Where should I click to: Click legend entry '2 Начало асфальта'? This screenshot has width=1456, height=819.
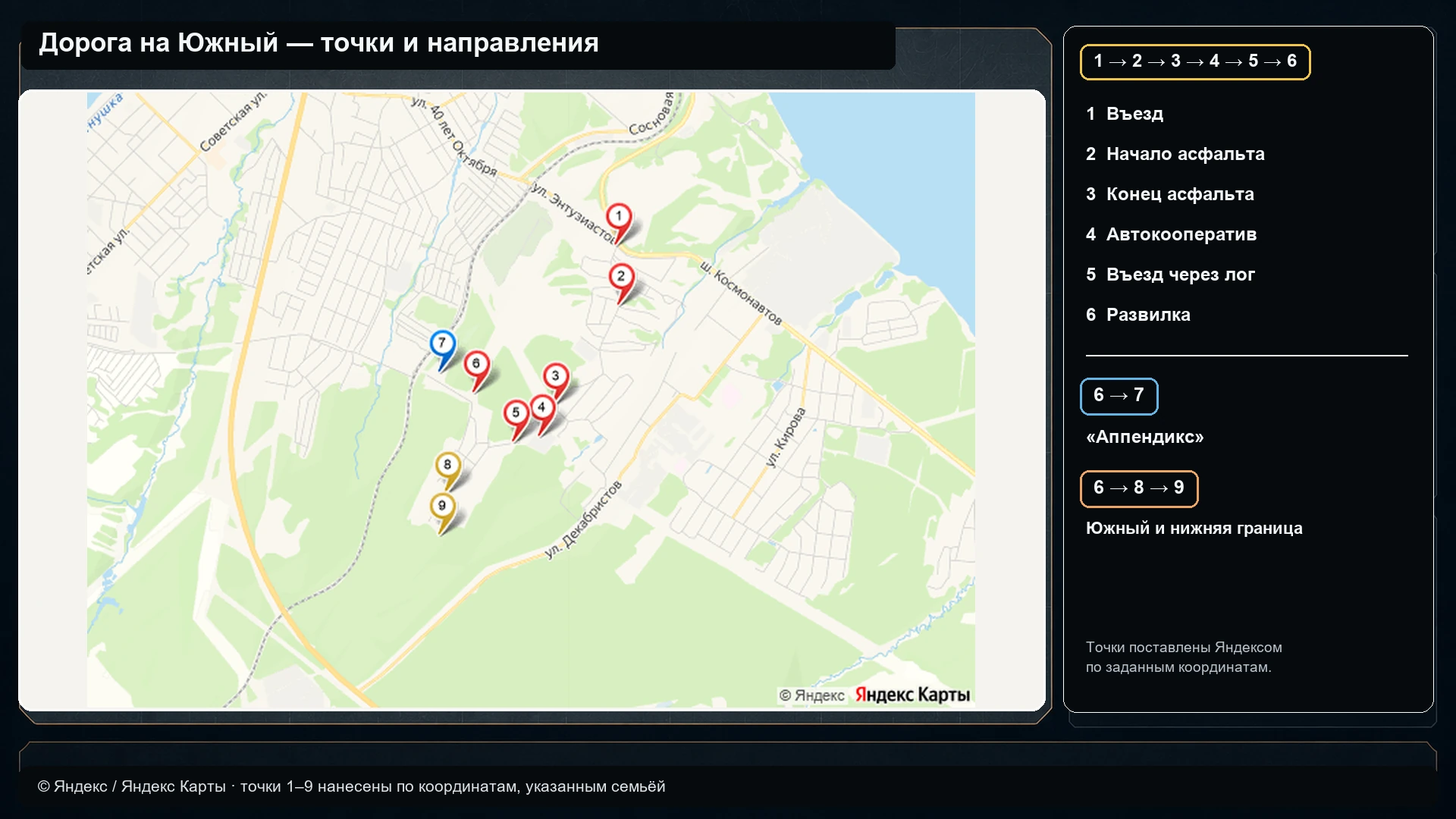pyautogui.click(x=1175, y=154)
